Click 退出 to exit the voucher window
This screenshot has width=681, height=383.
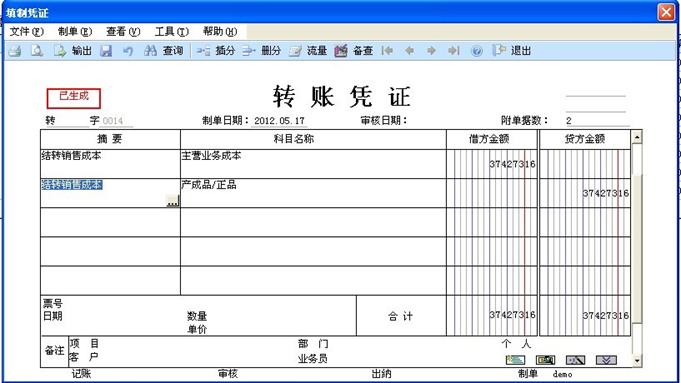512,51
